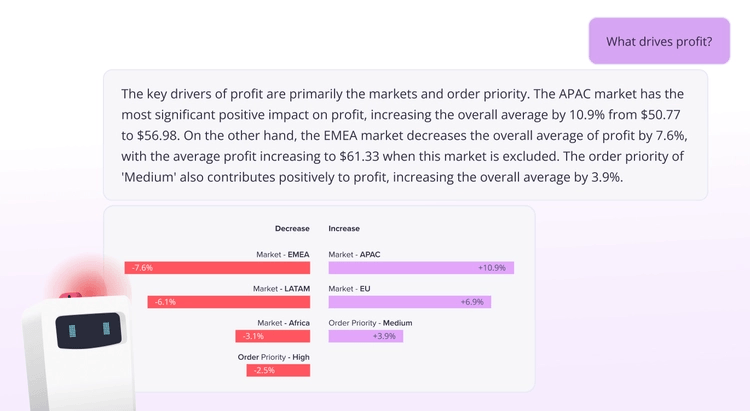Image resolution: width=750 pixels, height=411 pixels.
Task: Select the red LATAM -6.1% bar
Action: 228,302
